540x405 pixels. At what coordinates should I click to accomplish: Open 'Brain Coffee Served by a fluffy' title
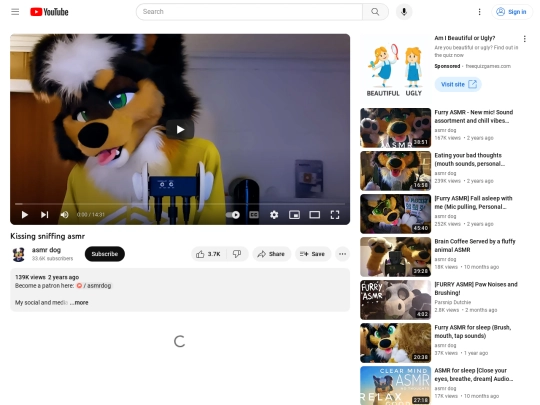point(475,246)
